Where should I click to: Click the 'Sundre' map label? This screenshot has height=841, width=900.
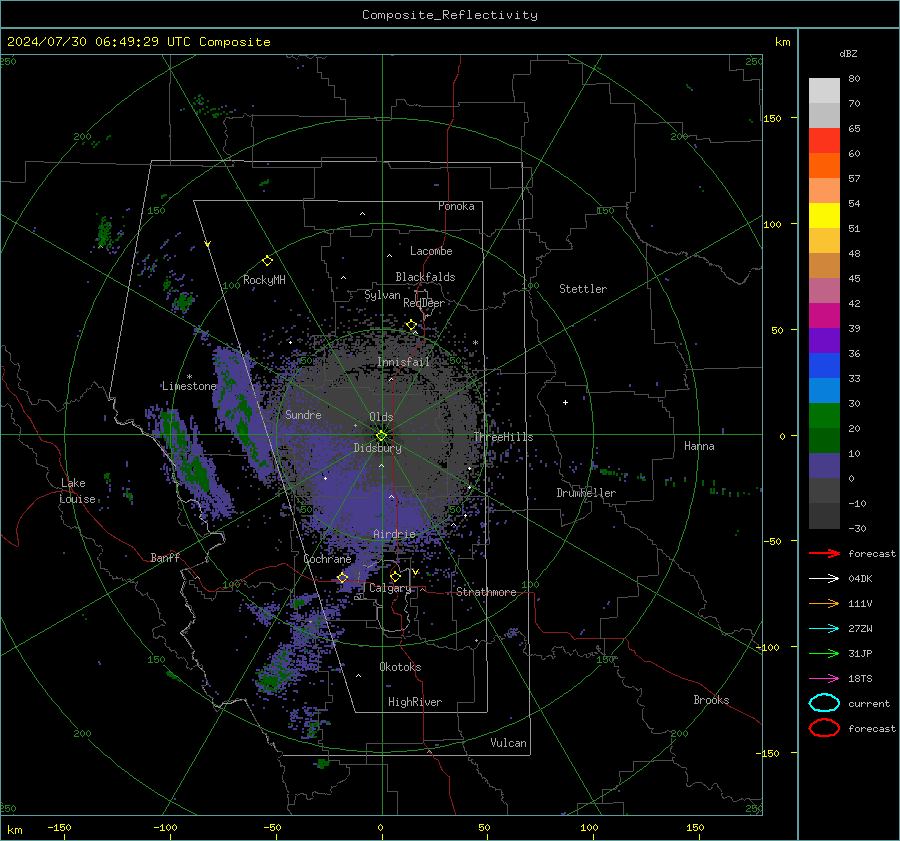303,414
